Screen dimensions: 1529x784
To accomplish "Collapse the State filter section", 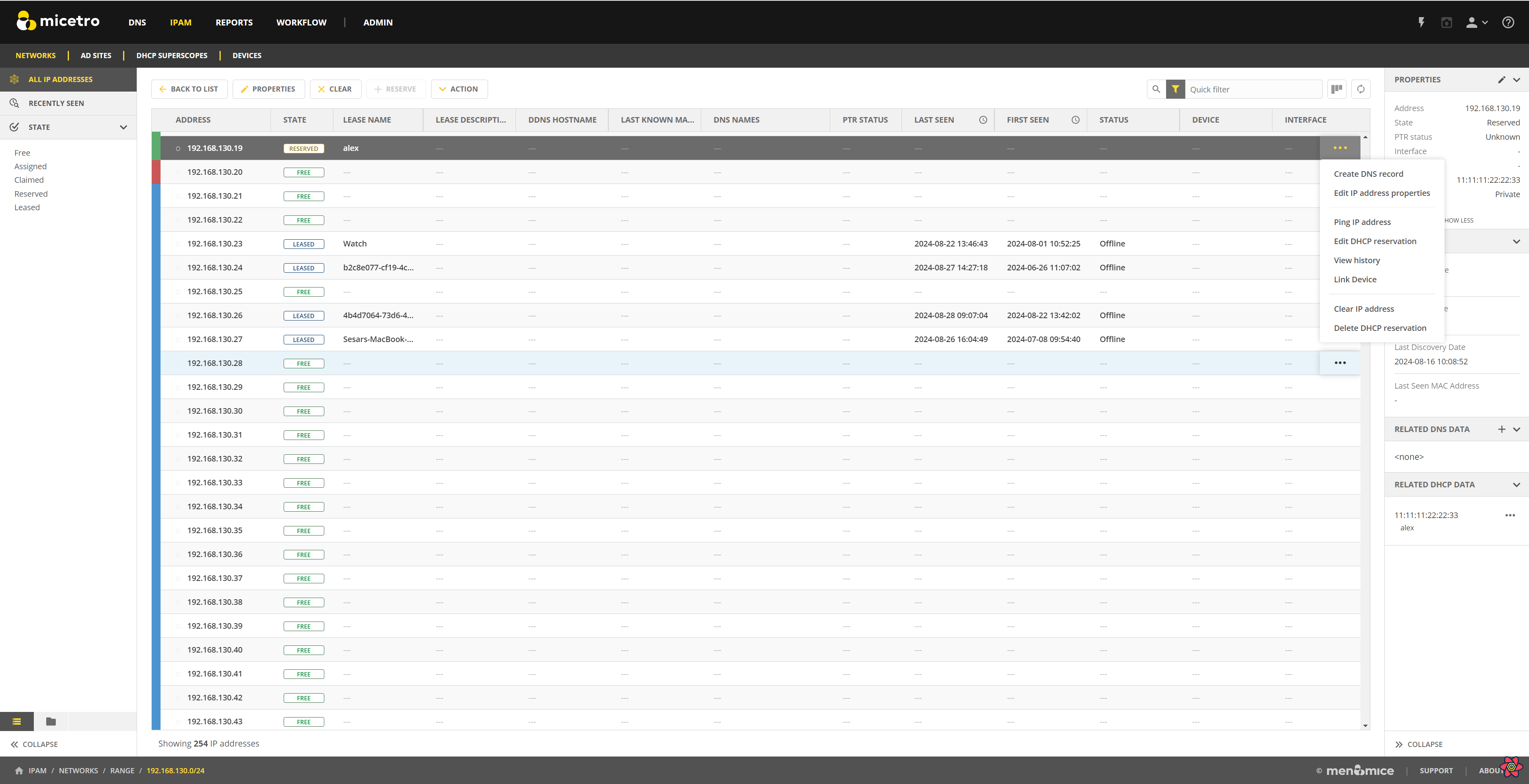I will [123, 127].
